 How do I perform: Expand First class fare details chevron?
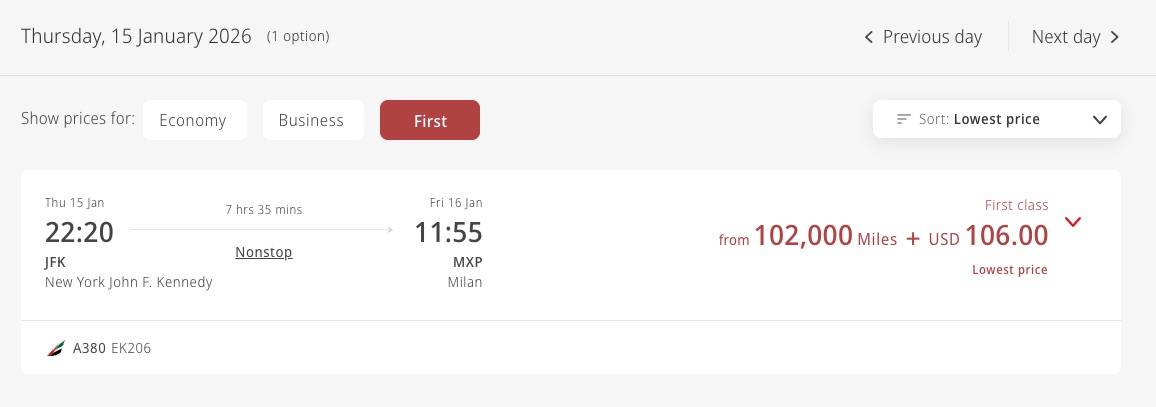[x=1073, y=222]
